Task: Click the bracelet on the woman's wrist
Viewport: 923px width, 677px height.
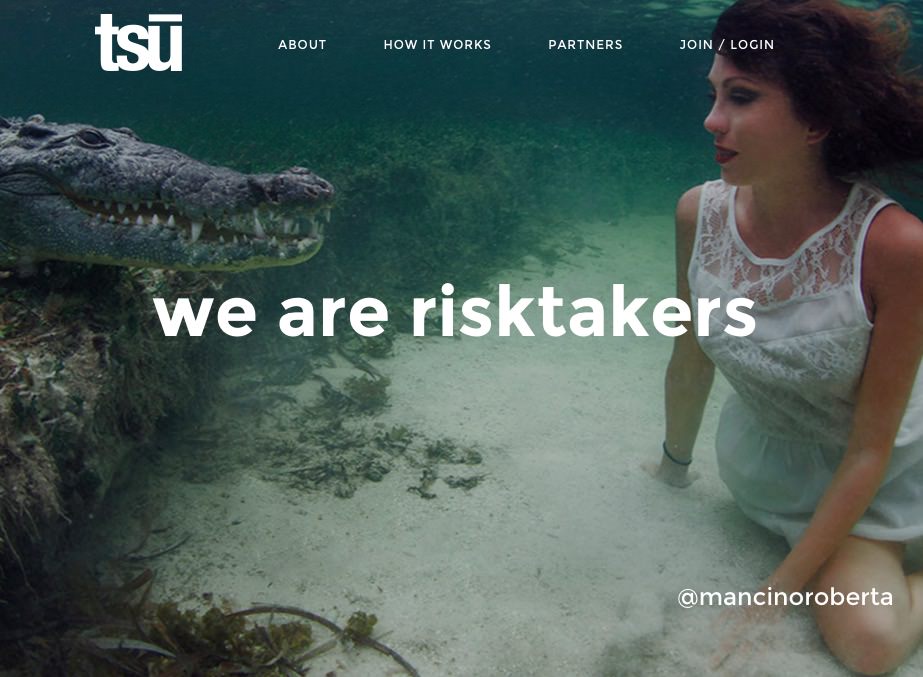Action: (676, 456)
